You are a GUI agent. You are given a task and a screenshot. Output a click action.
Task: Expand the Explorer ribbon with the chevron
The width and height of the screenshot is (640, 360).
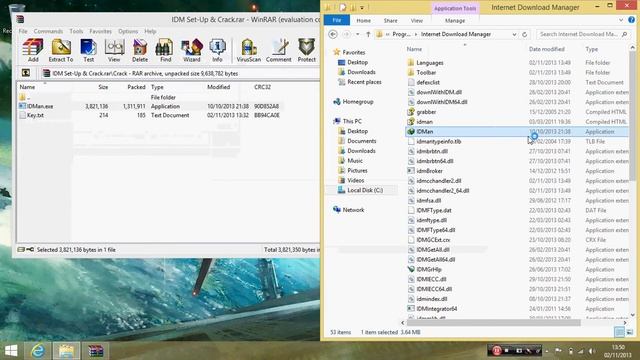point(621,20)
